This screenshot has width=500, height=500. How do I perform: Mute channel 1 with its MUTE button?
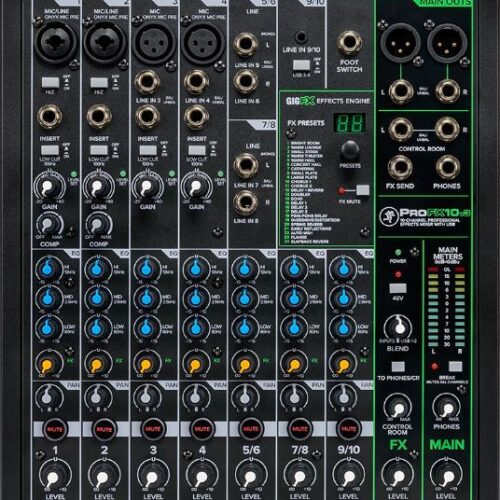55,429
